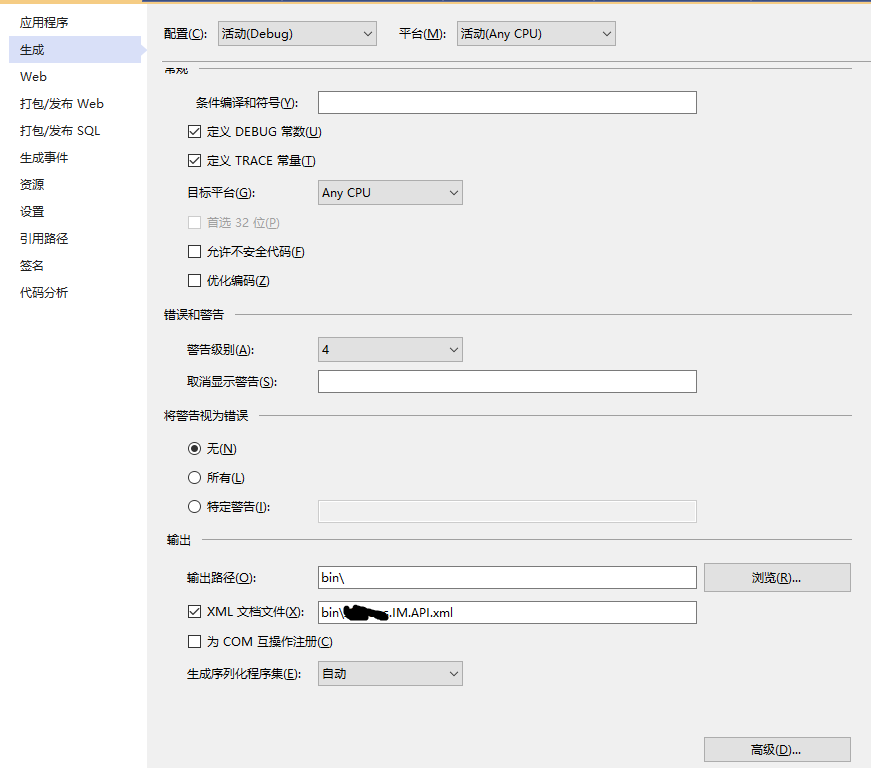Select the 引用路径 page
Image resolution: width=871 pixels, height=768 pixels.
[47, 238]
